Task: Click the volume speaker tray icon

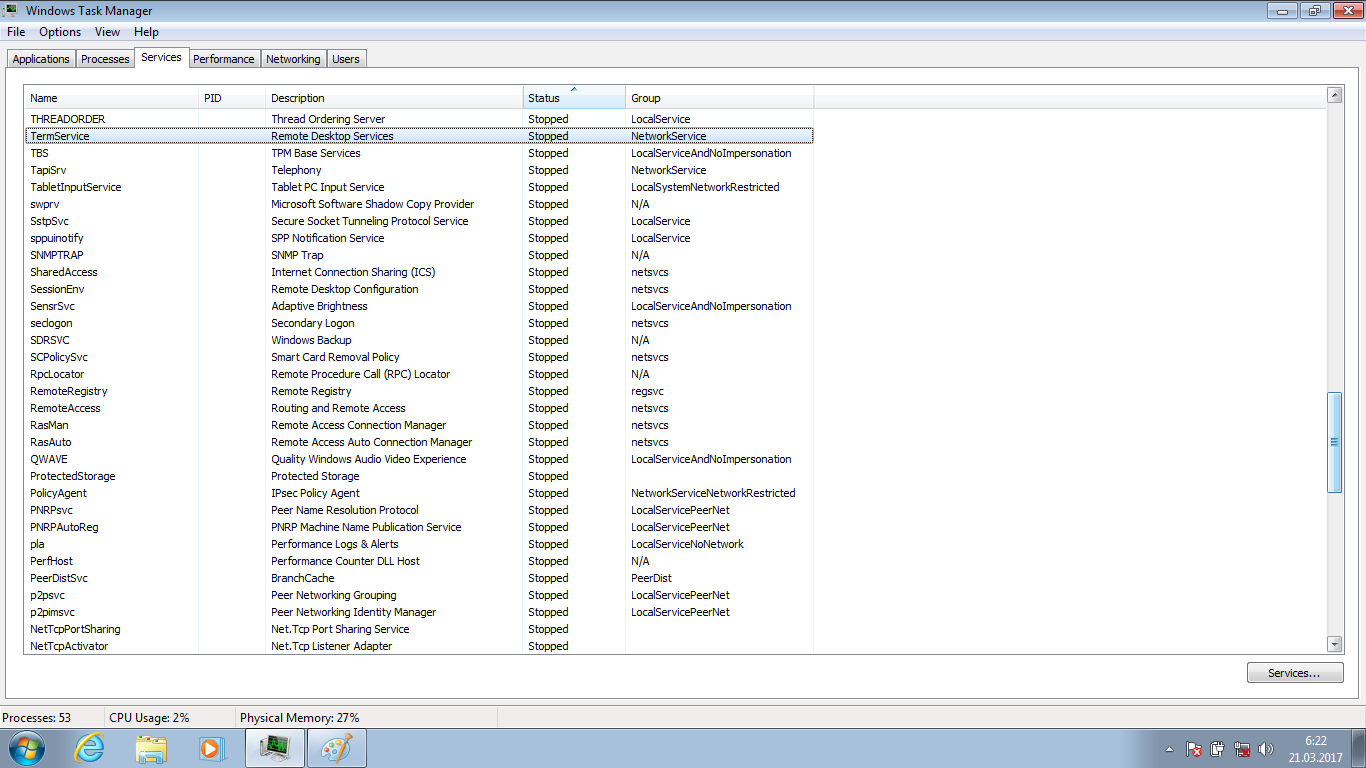Action: click(1266, 749)
